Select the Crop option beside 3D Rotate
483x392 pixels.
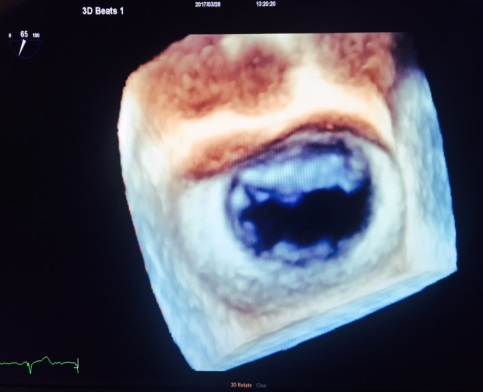261,385
